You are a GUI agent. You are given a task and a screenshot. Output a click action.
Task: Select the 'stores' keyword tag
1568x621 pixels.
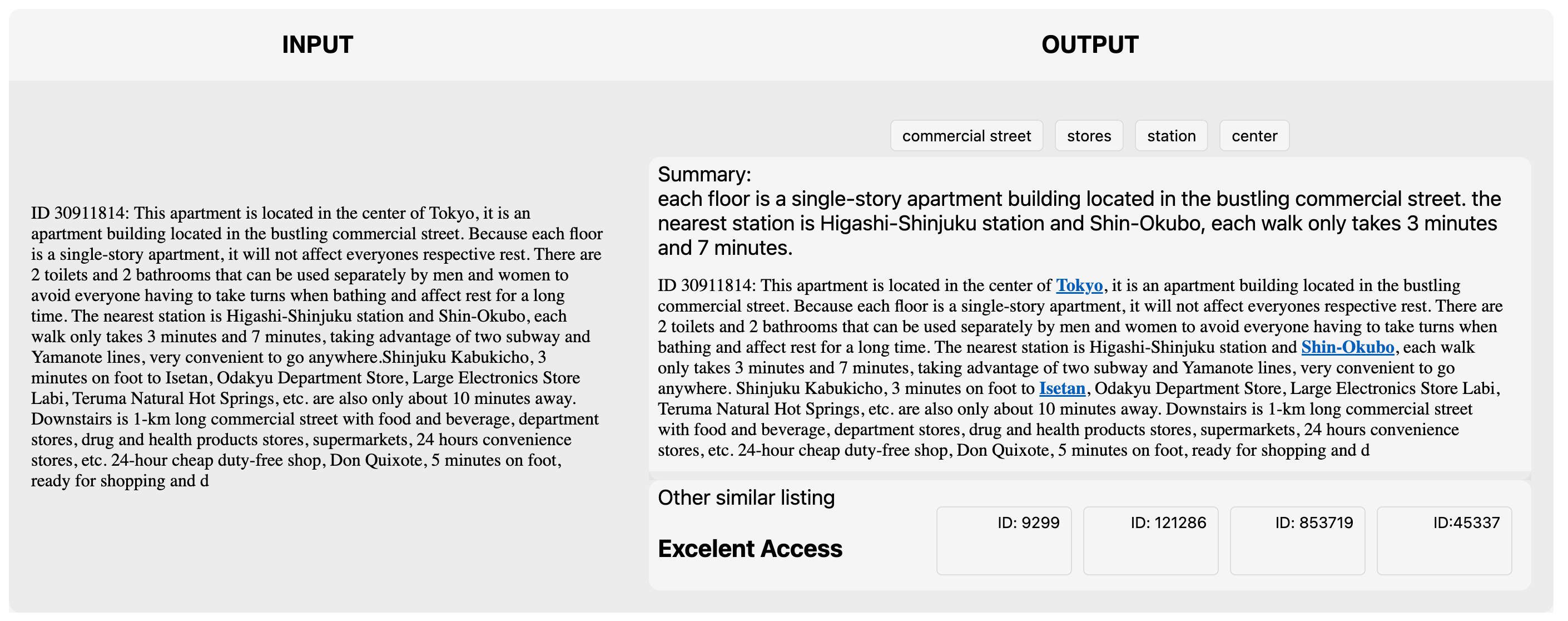coord(1088,136)
